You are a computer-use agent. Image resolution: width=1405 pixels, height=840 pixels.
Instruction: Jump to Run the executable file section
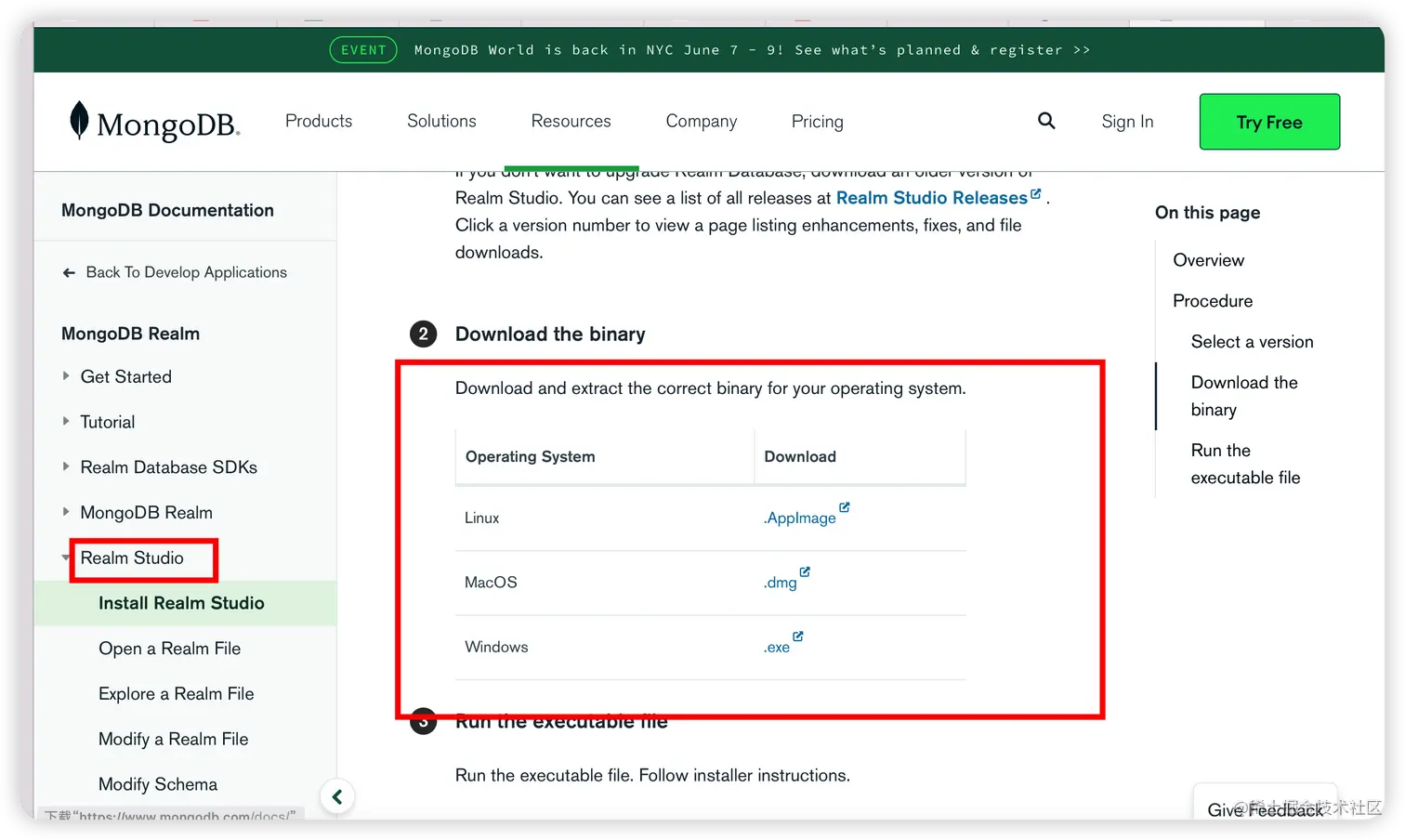[1246, 464]
